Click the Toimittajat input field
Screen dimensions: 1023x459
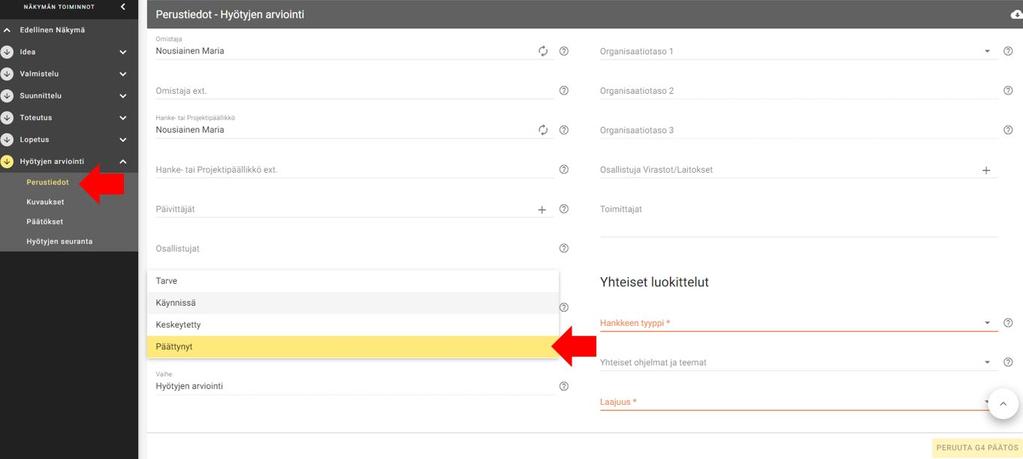pos(799,218)
